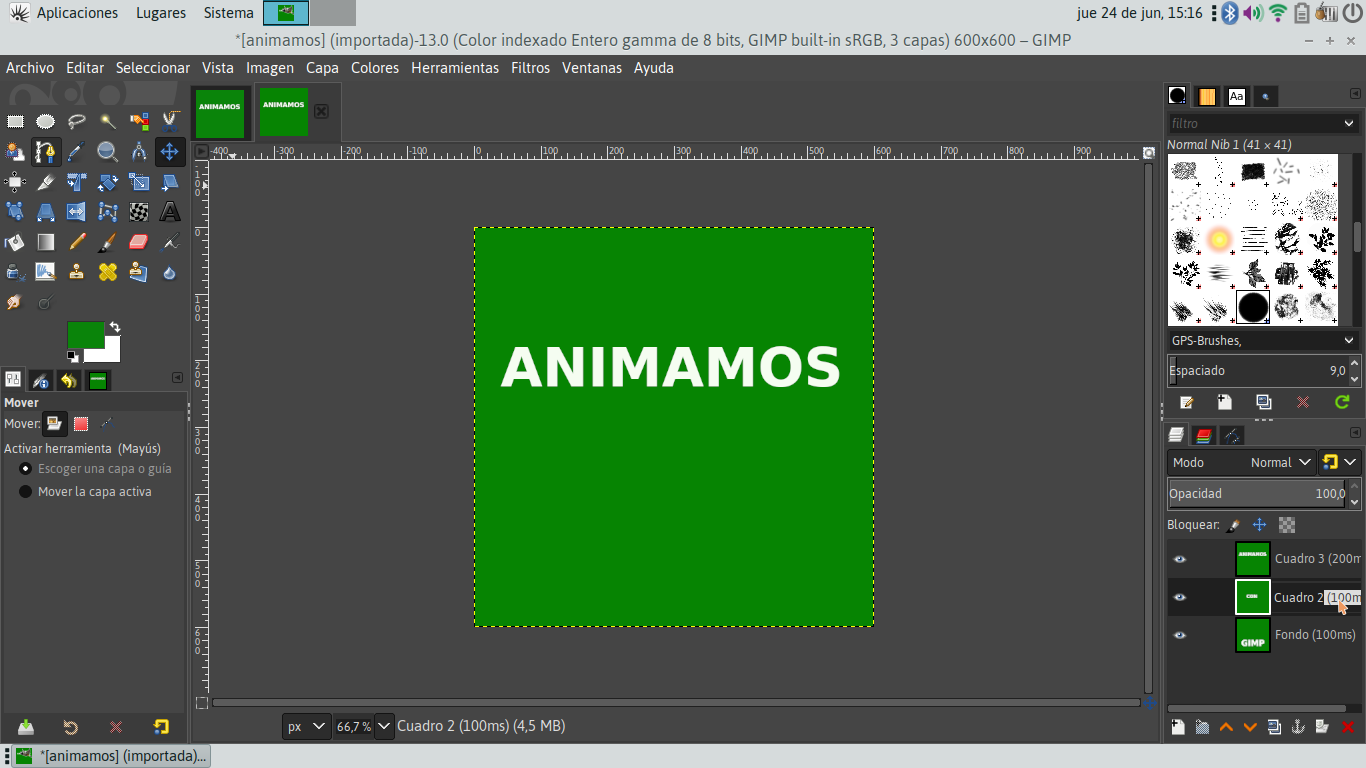Image resolution: width=1366 pixels, height=768 pixels.
Task: Anchor the floating layer using anchor icon
Action: tap(1298, 727)
